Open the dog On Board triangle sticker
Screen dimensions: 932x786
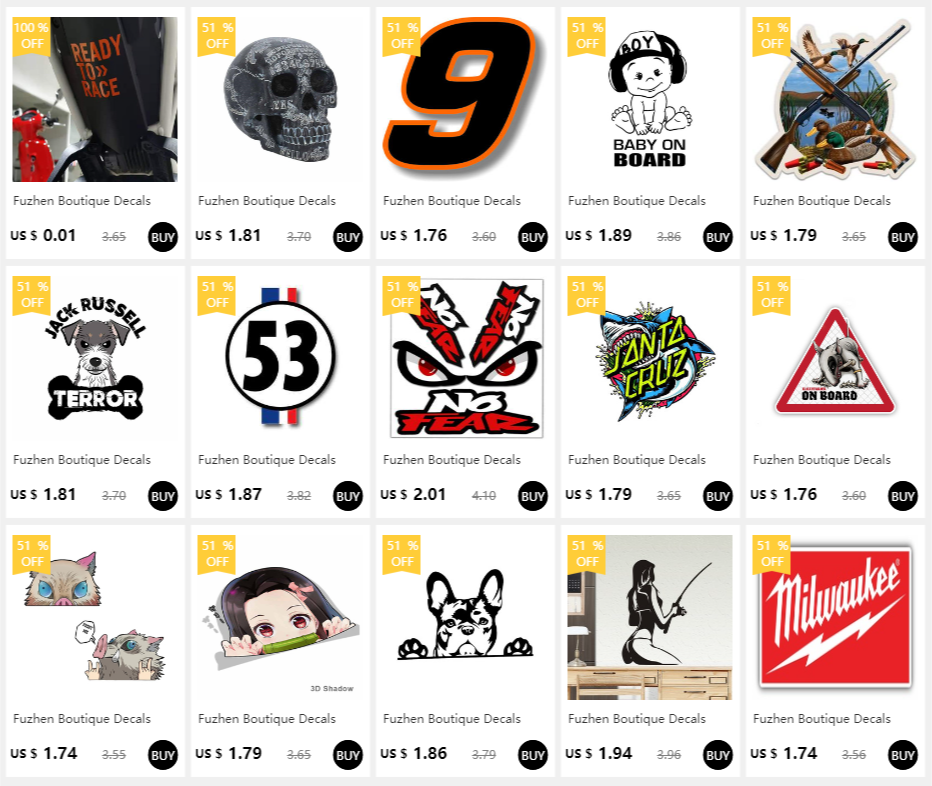pos(835,359)
